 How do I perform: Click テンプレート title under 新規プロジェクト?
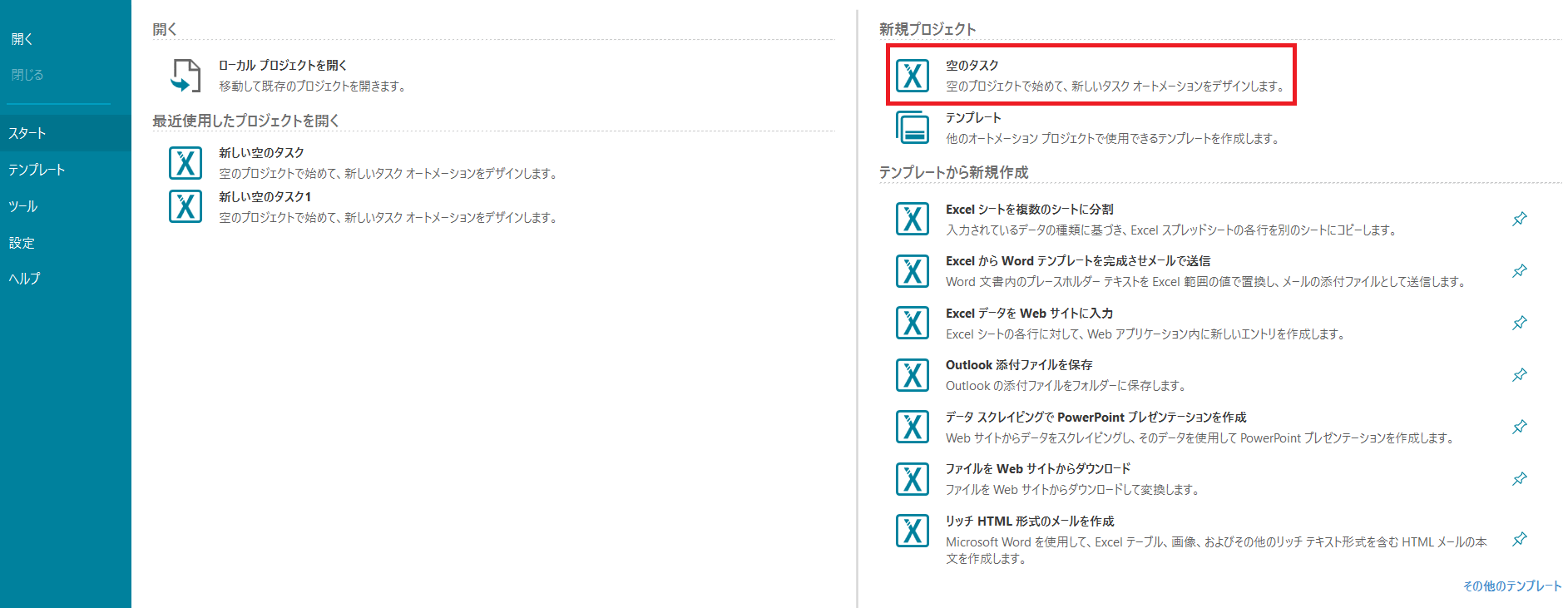(x=973, y=118)
